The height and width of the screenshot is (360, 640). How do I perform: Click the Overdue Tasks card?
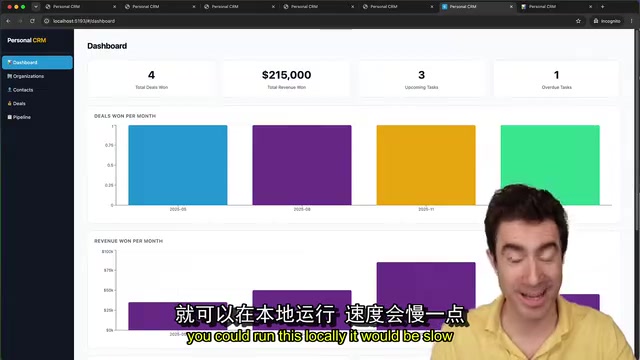tap(556, 79)
